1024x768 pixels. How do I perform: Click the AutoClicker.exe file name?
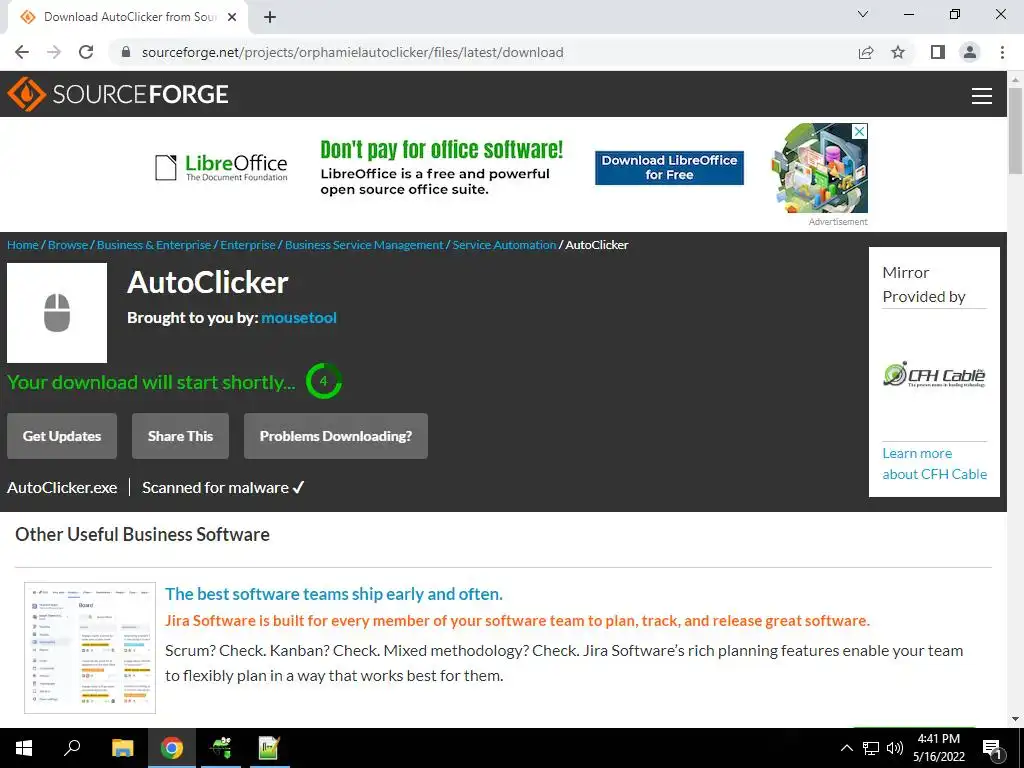tap(62, 488)
